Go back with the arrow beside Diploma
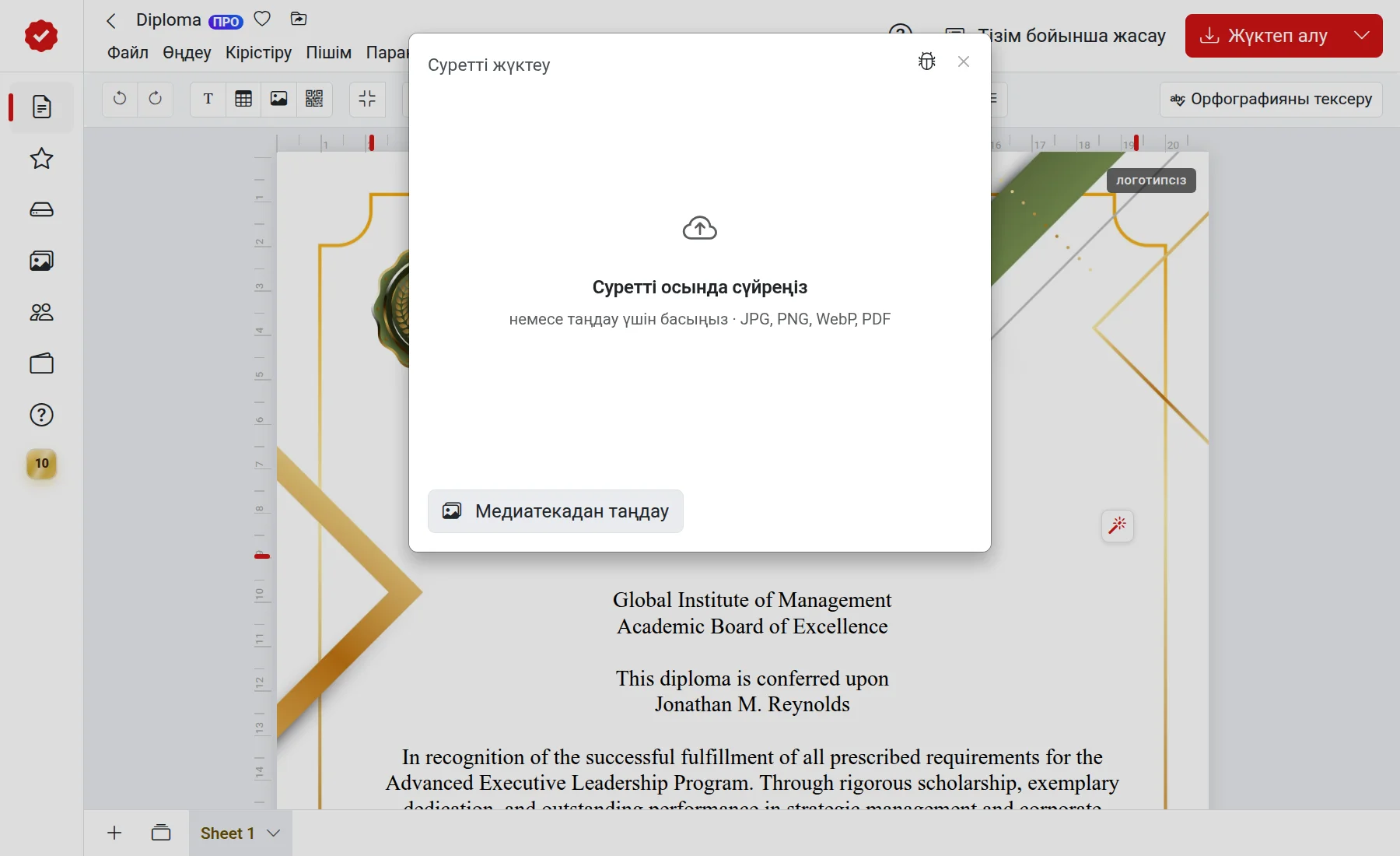The image size is (1400, 856). (x=111, y=21)
